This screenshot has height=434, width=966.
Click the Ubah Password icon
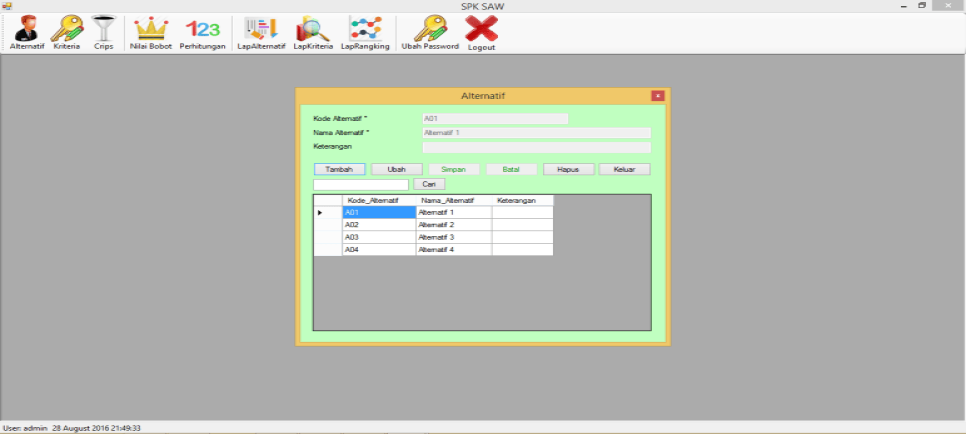click(x=430, y=31)
